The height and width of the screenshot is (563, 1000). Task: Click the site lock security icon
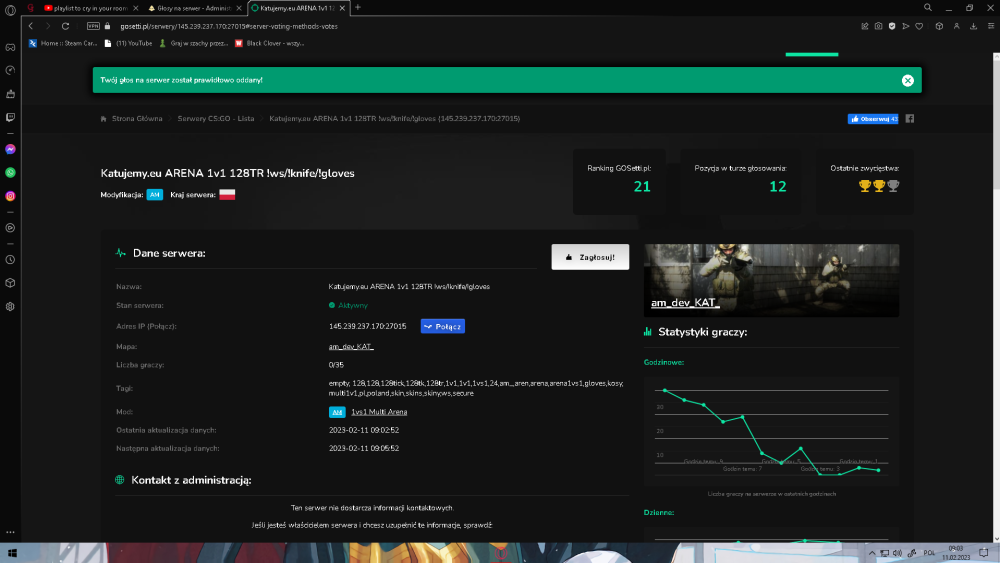pyautogui.click(x=107, y=26)
